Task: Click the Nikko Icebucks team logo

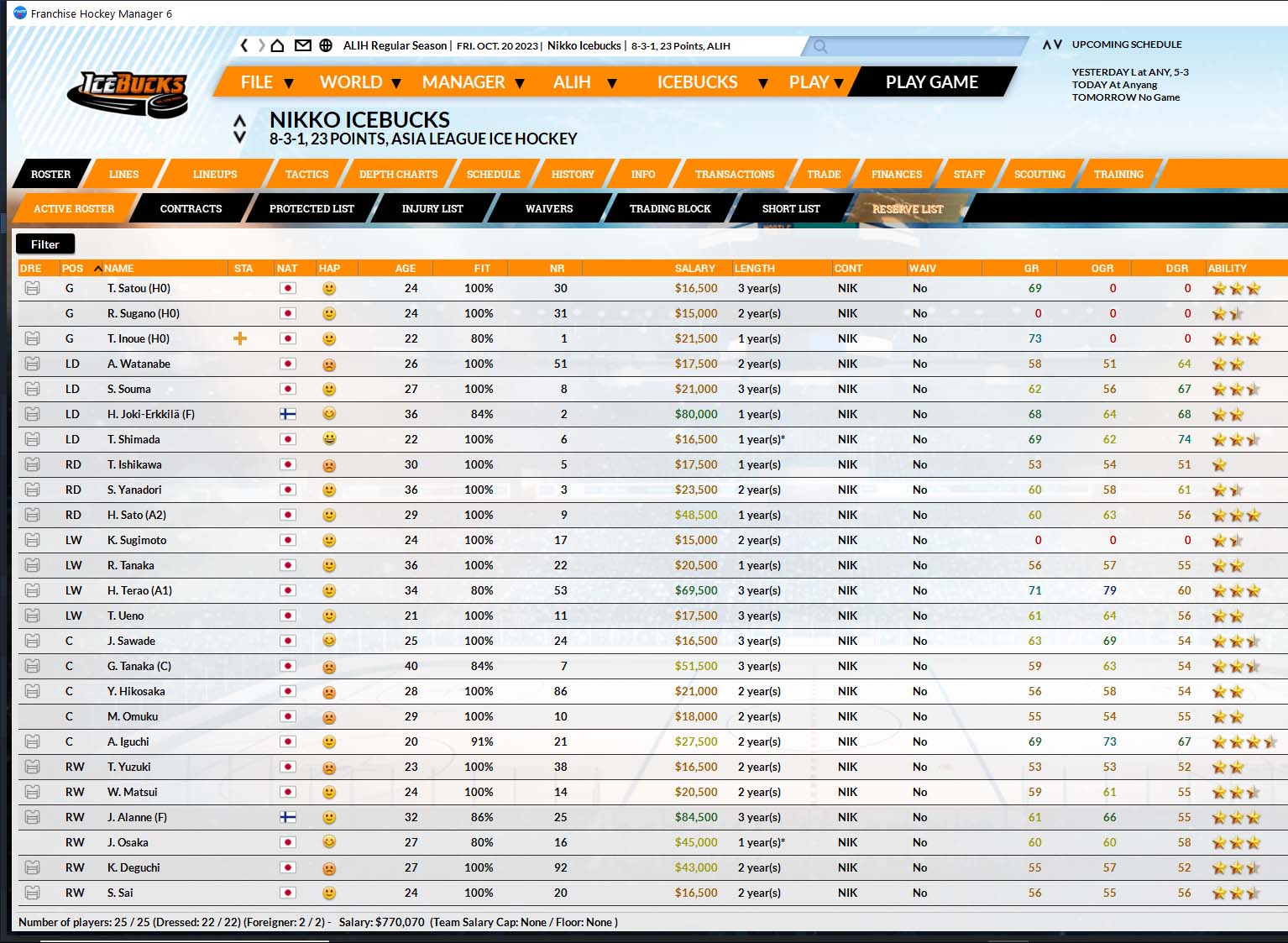Action: [x=128, y=92]
